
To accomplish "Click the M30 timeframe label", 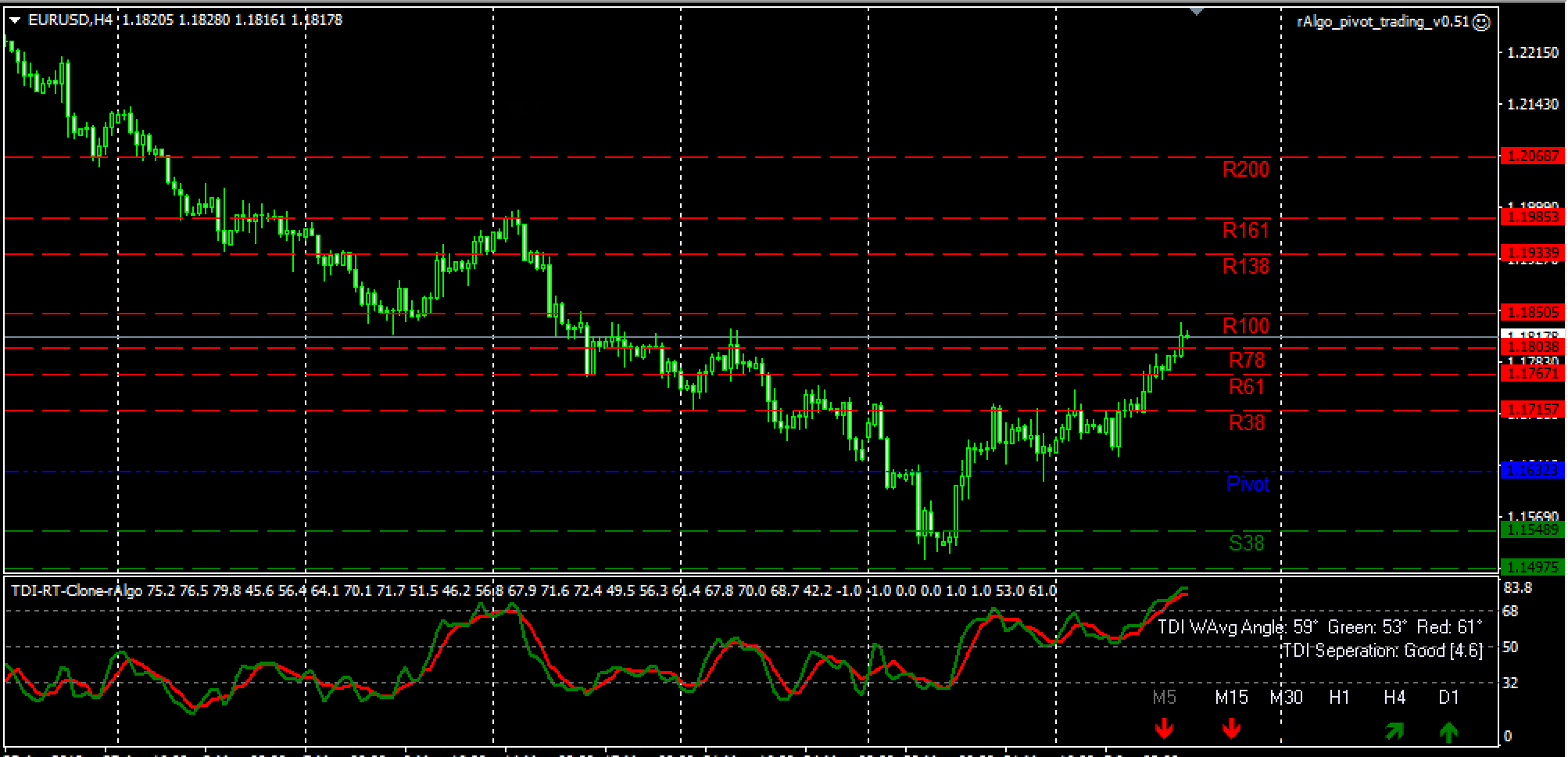I will (x=1286, y=697).
